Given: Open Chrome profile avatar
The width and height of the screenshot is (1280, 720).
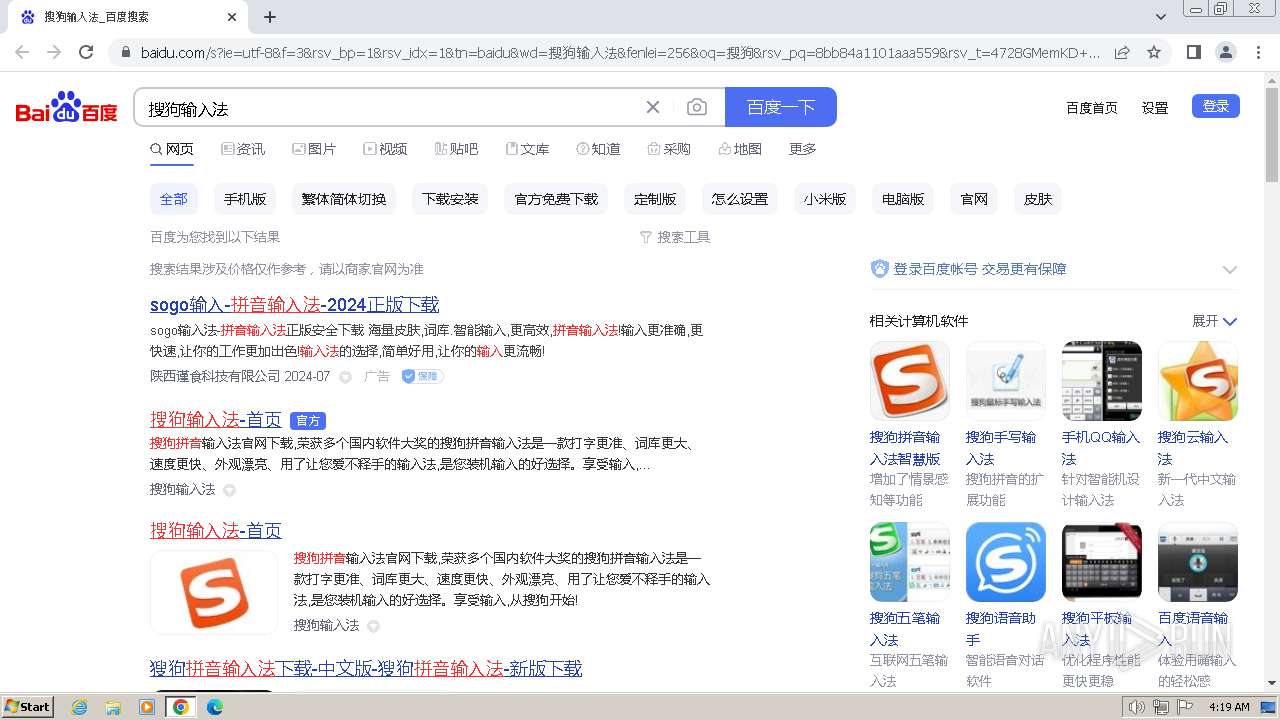Looking at the screenshot, I should (1225, 52).
